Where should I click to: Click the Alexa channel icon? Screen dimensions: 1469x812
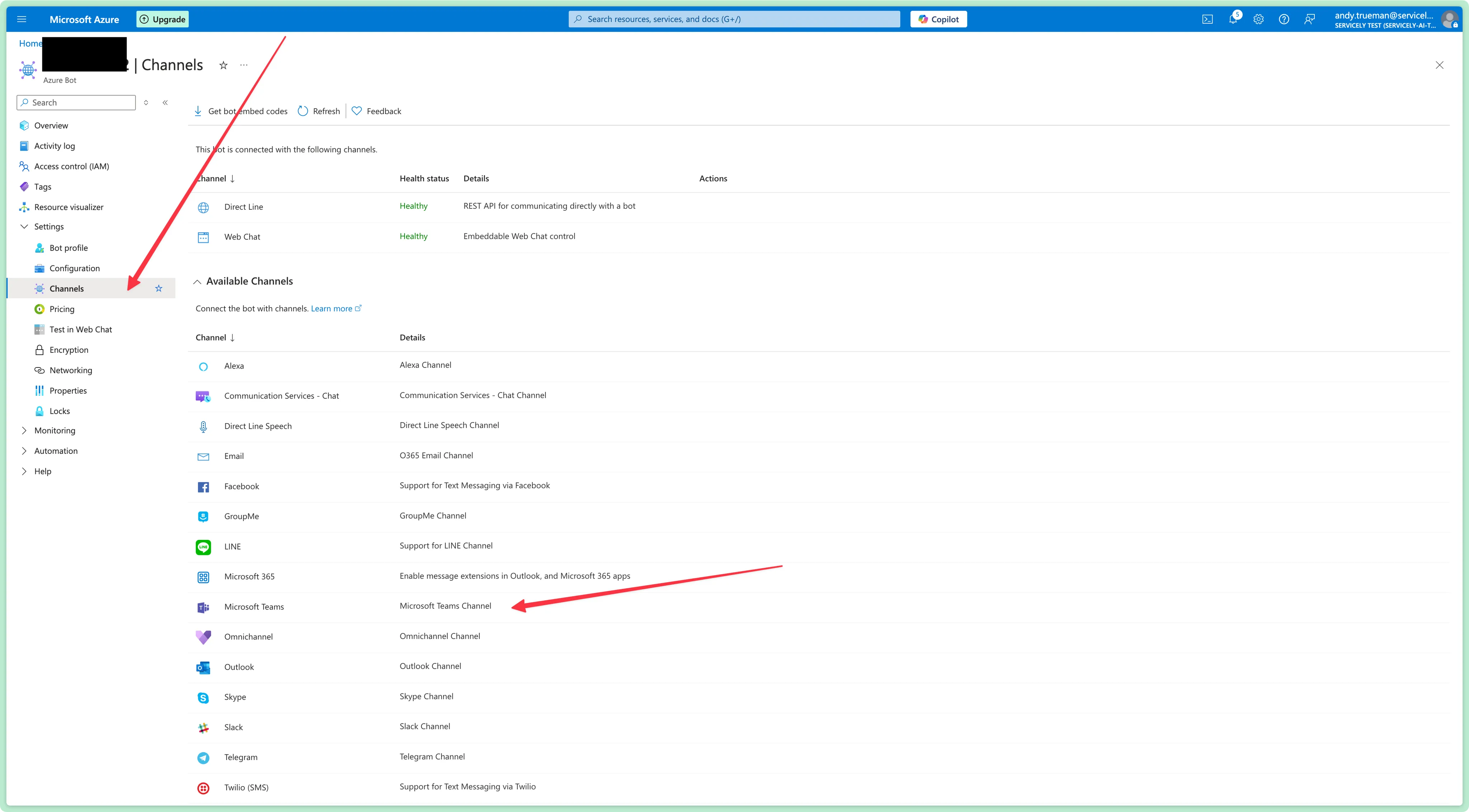203,366
